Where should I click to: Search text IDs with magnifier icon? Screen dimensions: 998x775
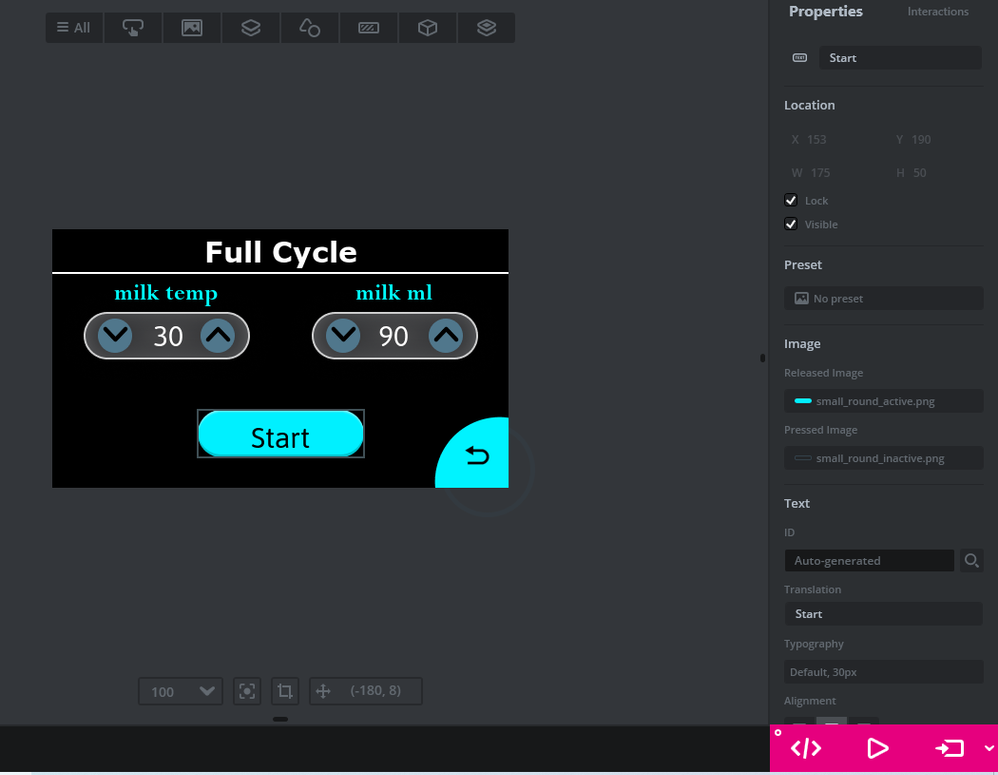tap(971, 561)
